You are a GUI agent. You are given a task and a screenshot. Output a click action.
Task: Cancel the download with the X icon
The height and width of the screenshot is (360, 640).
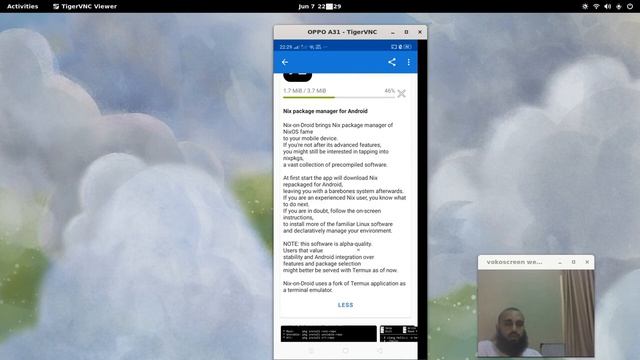tap(401, 93)
